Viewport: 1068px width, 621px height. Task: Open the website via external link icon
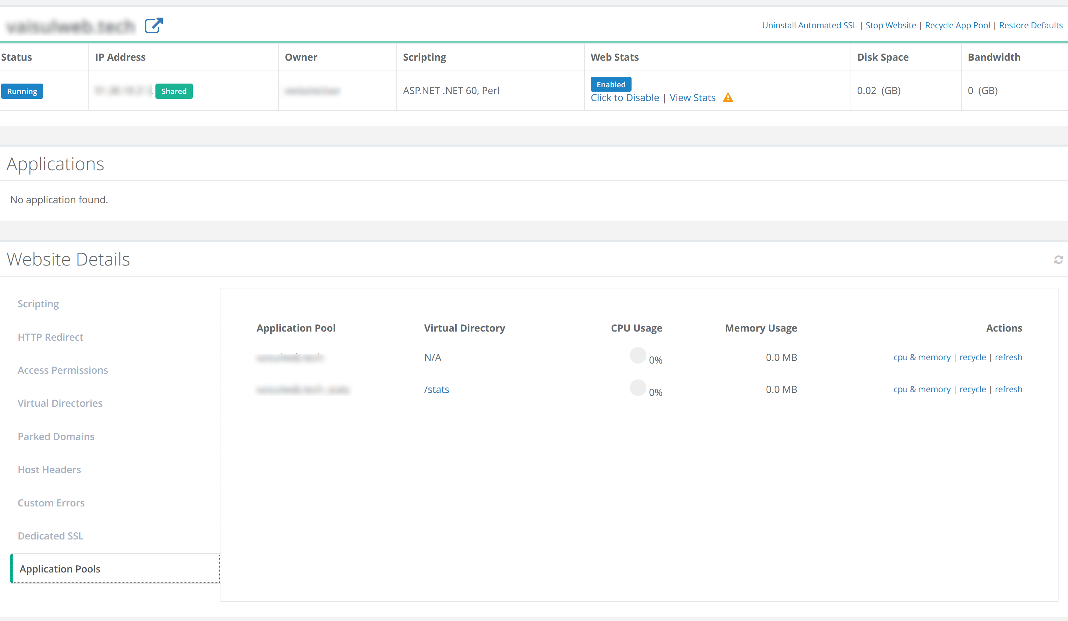[x=153, y=26]
